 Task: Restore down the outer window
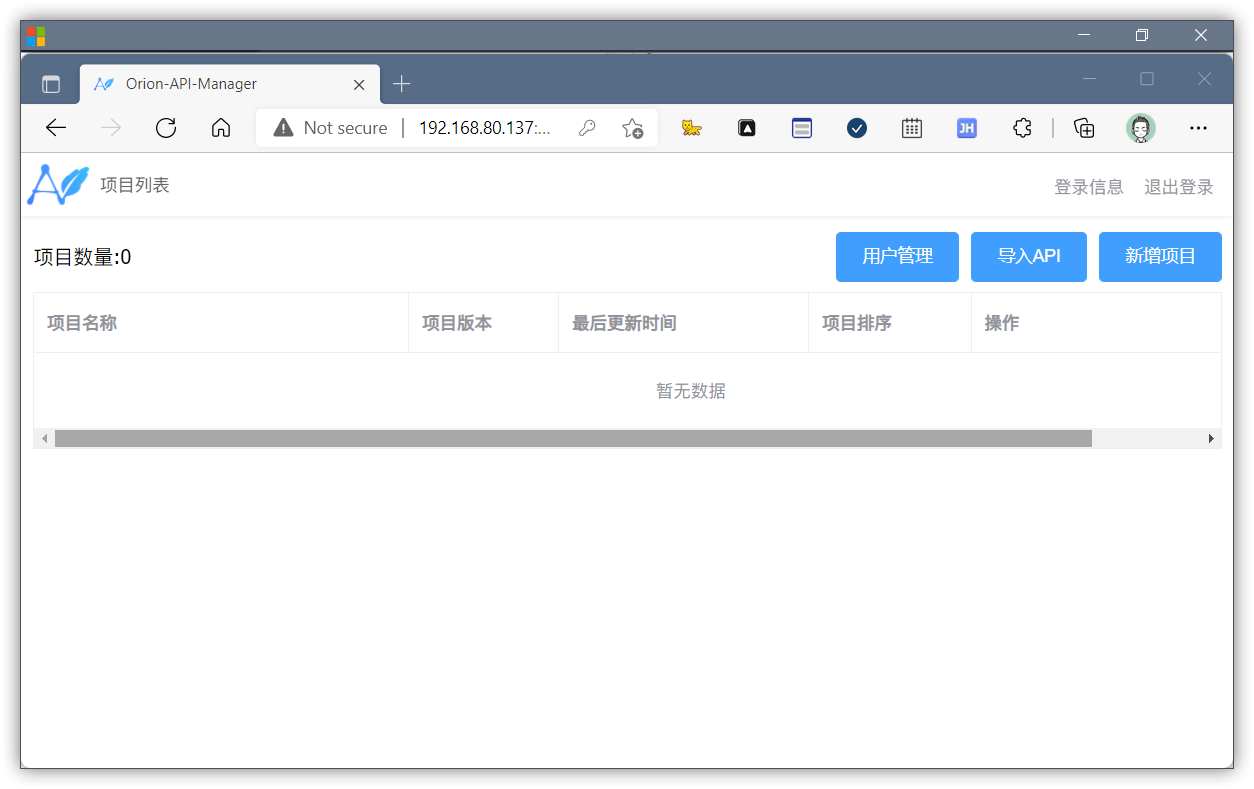point(1142,35)
